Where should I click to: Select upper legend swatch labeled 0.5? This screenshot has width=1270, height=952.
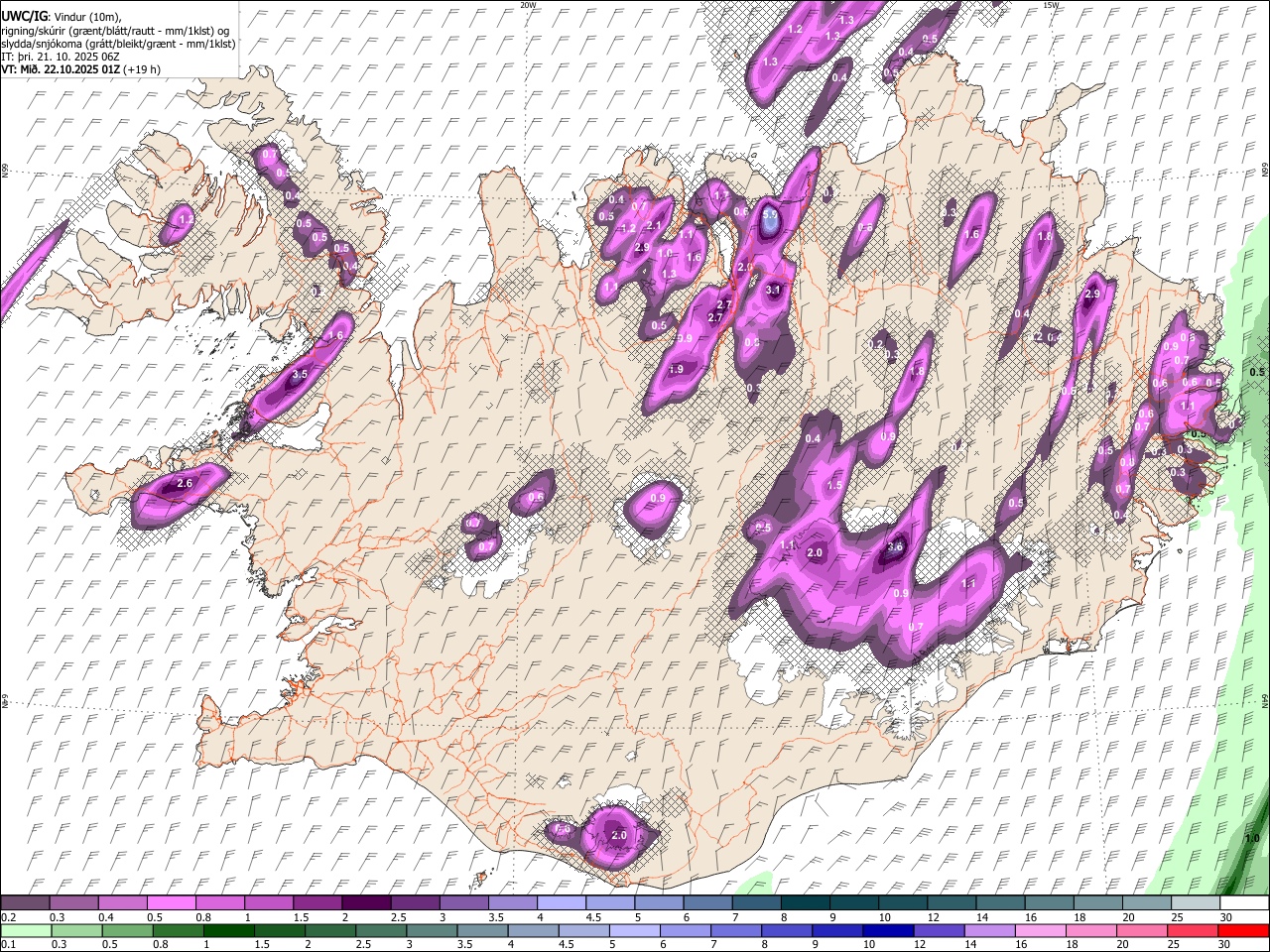tap(171, 902)
